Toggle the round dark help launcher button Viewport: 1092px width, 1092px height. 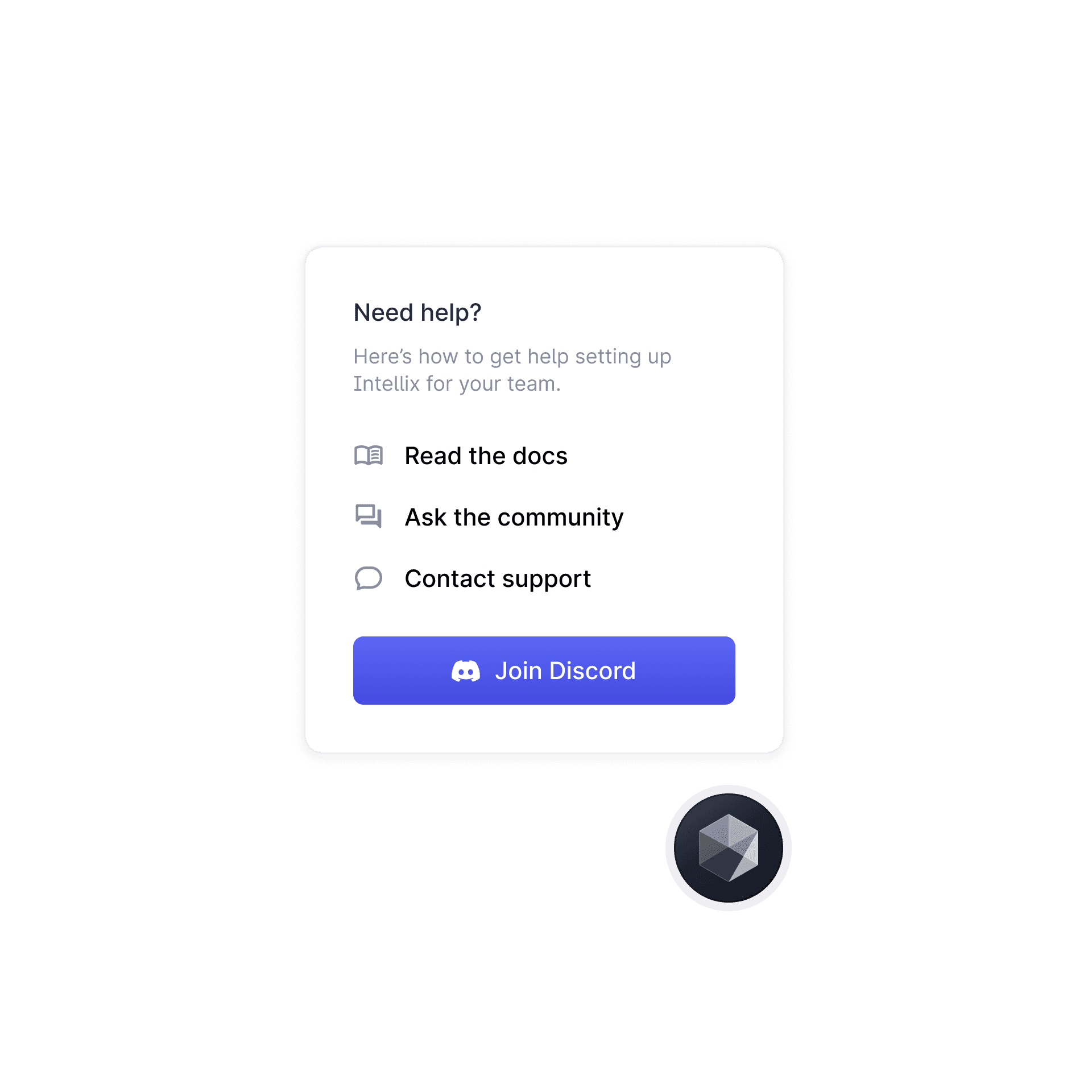729,848
